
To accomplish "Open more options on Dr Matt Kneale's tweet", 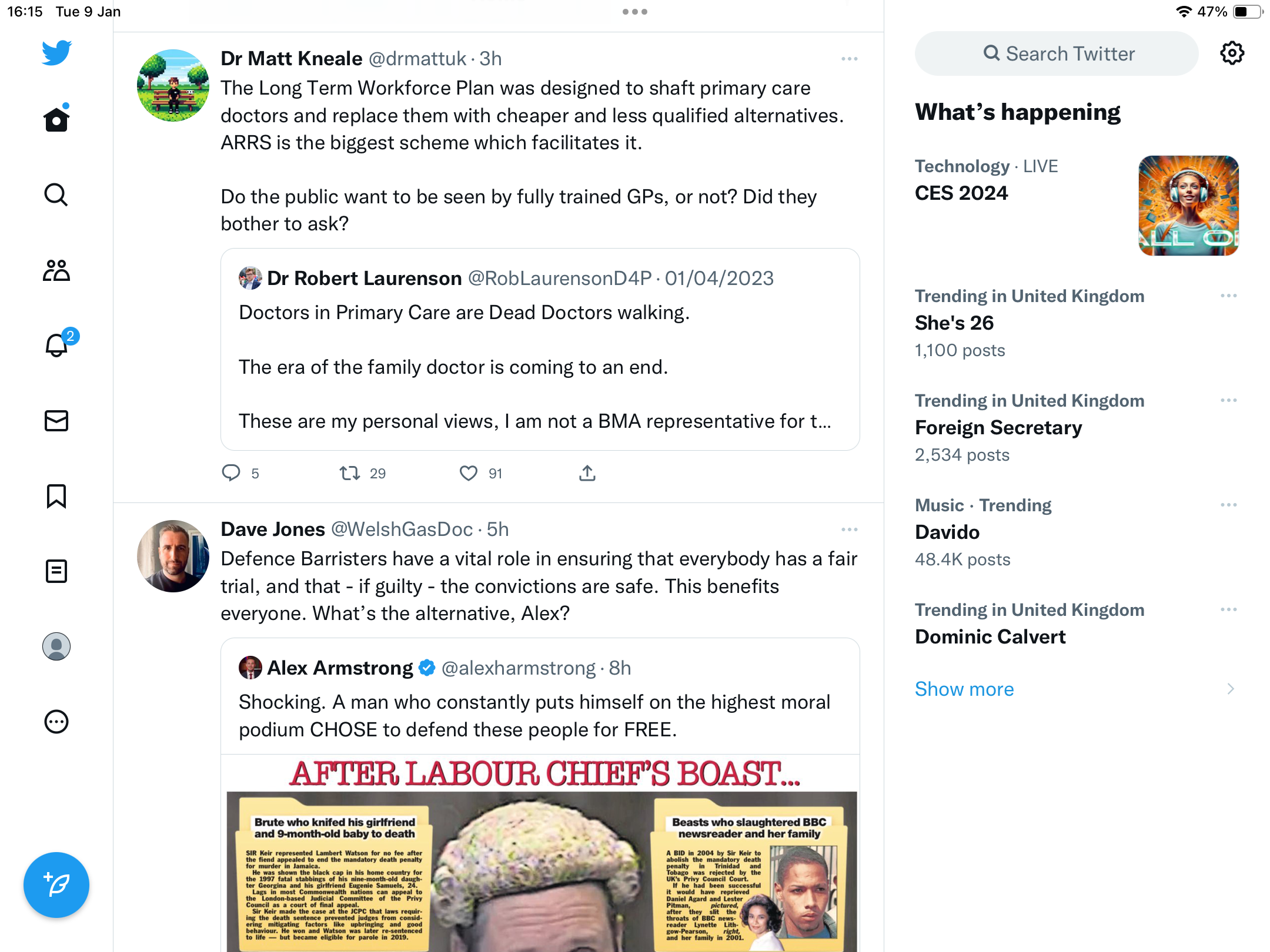I will tap(850, 59).
